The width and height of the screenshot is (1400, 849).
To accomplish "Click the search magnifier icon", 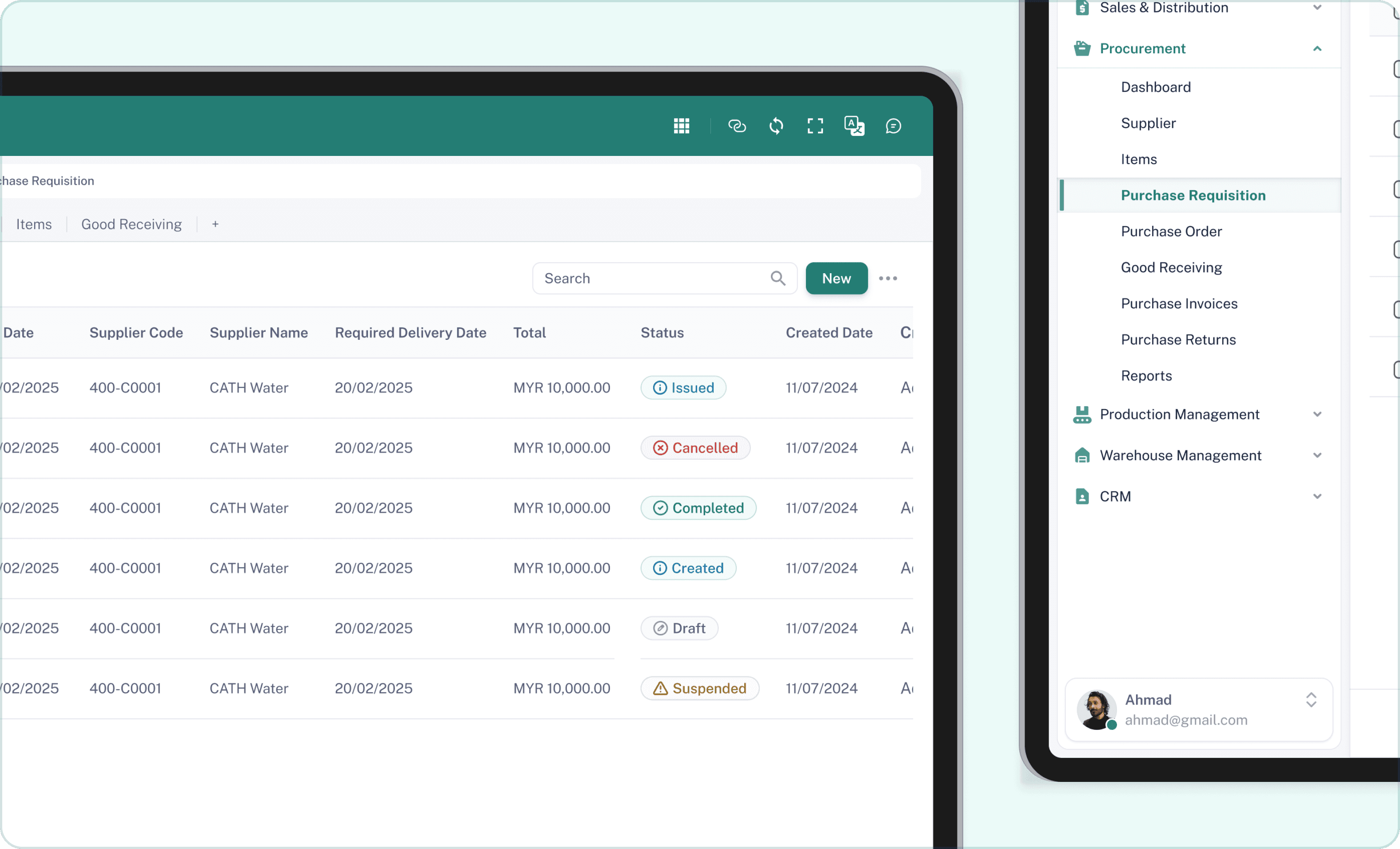I will coord(778,278).
